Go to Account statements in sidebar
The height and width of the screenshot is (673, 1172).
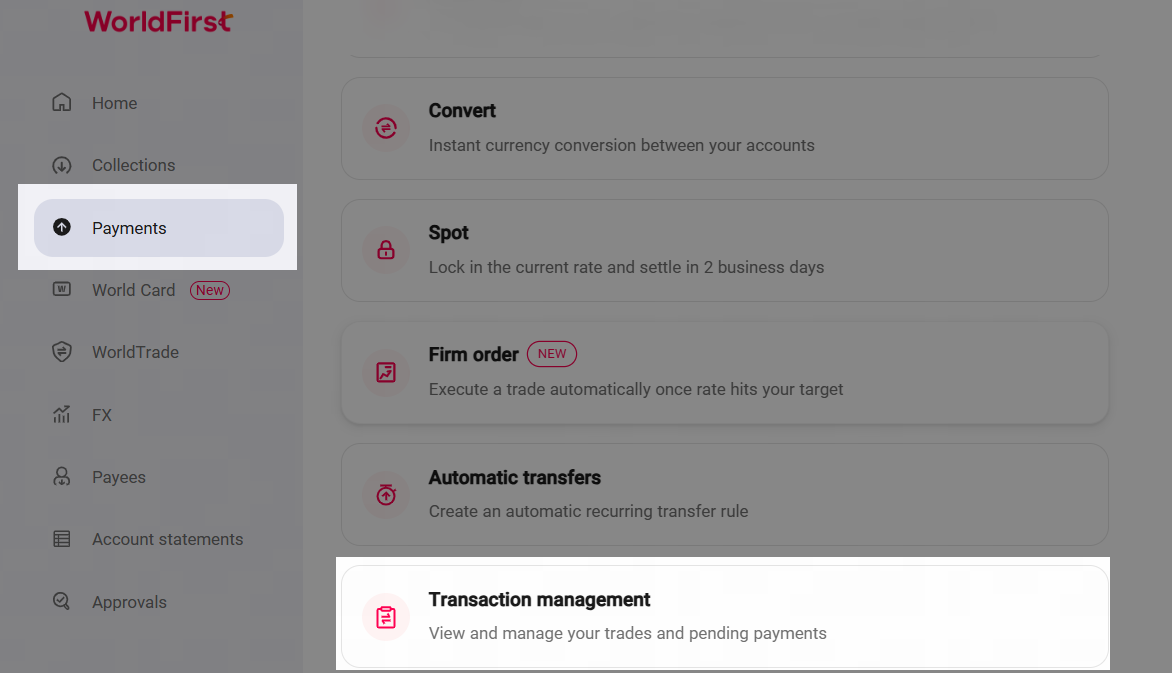pyautogui.click(x=167, y=539)
